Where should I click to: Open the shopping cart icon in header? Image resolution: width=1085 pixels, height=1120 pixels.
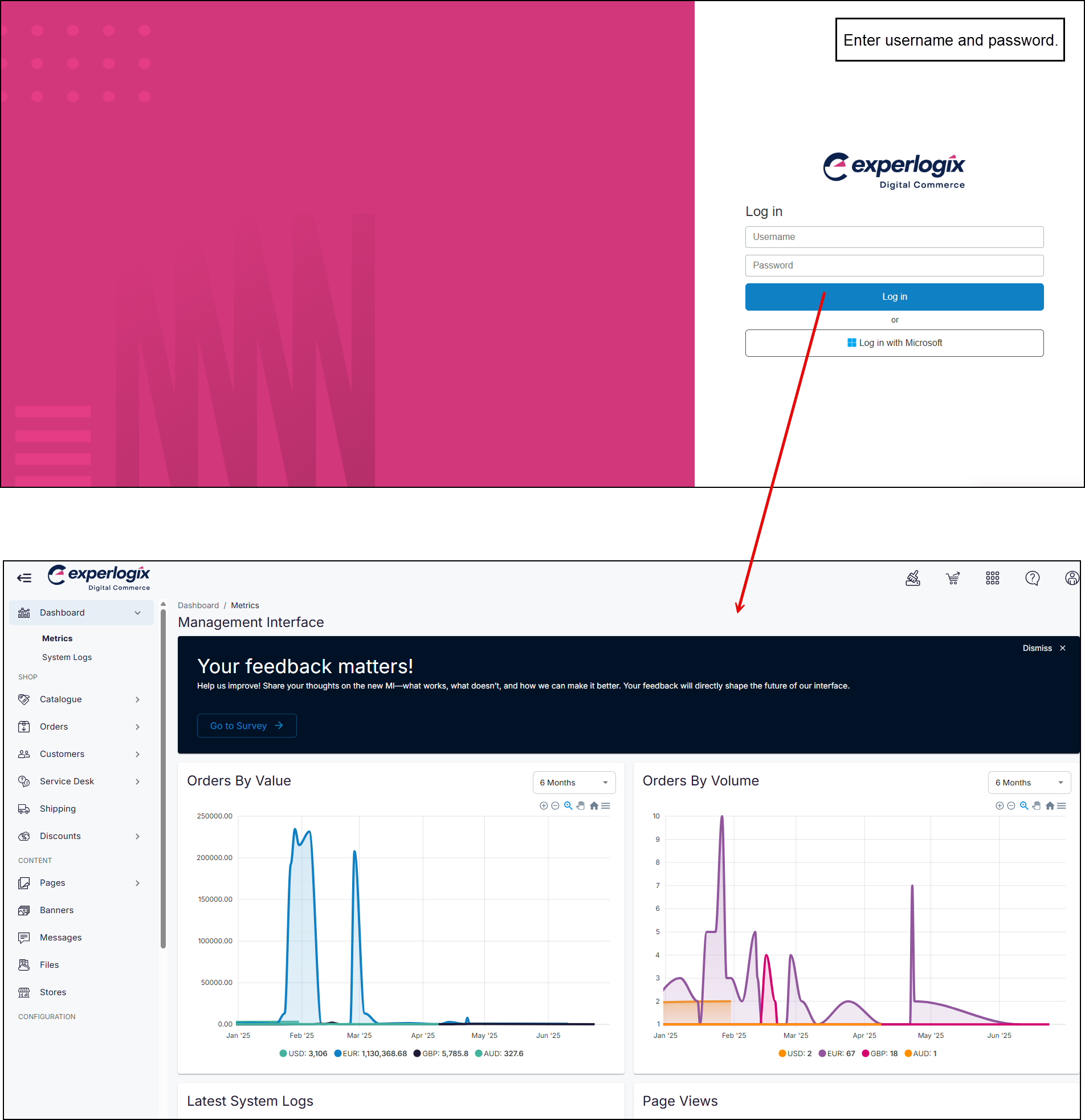(x=952, y=579)
